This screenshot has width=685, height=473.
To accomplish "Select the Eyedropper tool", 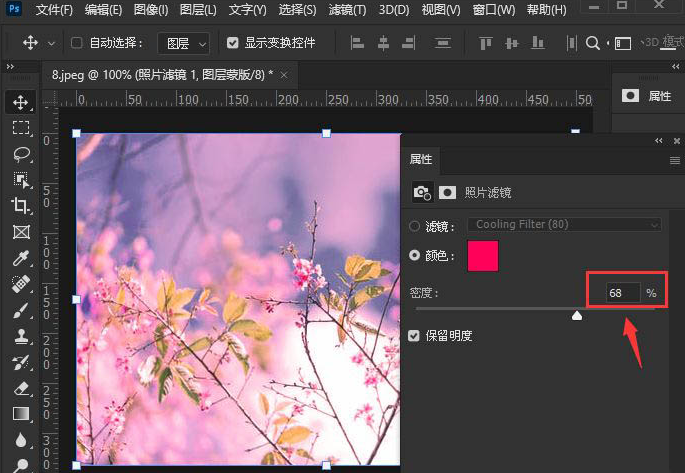I will 21,258.
